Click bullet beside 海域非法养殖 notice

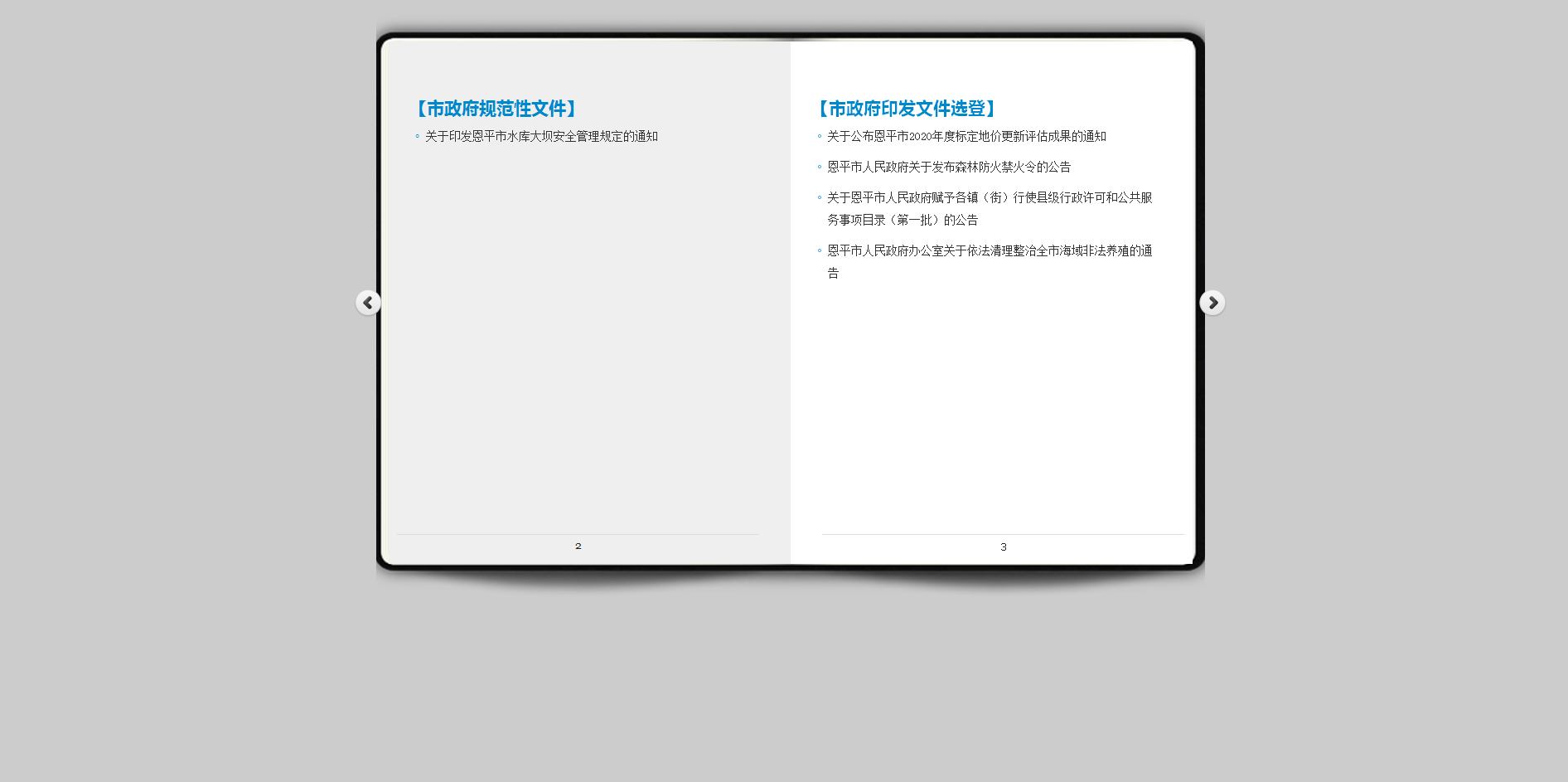(820, 251)
